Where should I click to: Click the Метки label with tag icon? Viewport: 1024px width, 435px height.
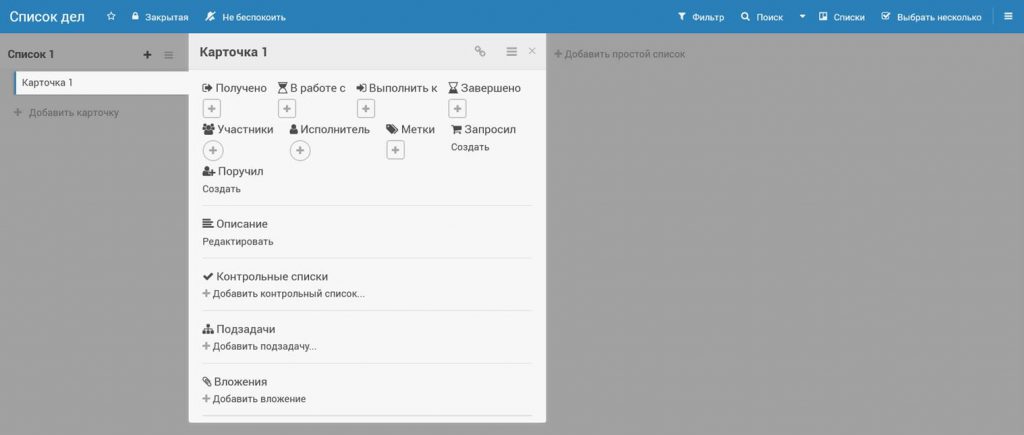(x=411, y=129)
